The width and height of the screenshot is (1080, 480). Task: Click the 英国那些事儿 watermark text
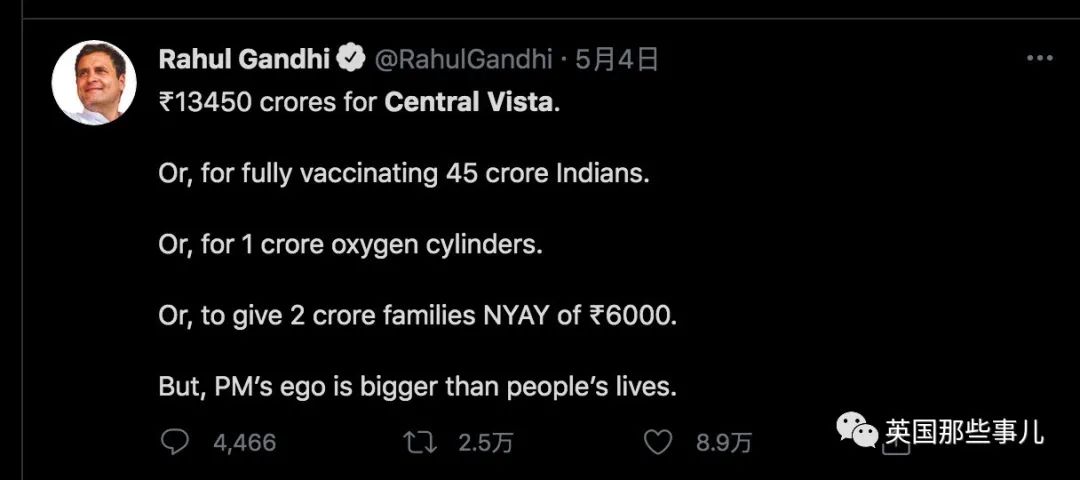[x=965, y=431]
